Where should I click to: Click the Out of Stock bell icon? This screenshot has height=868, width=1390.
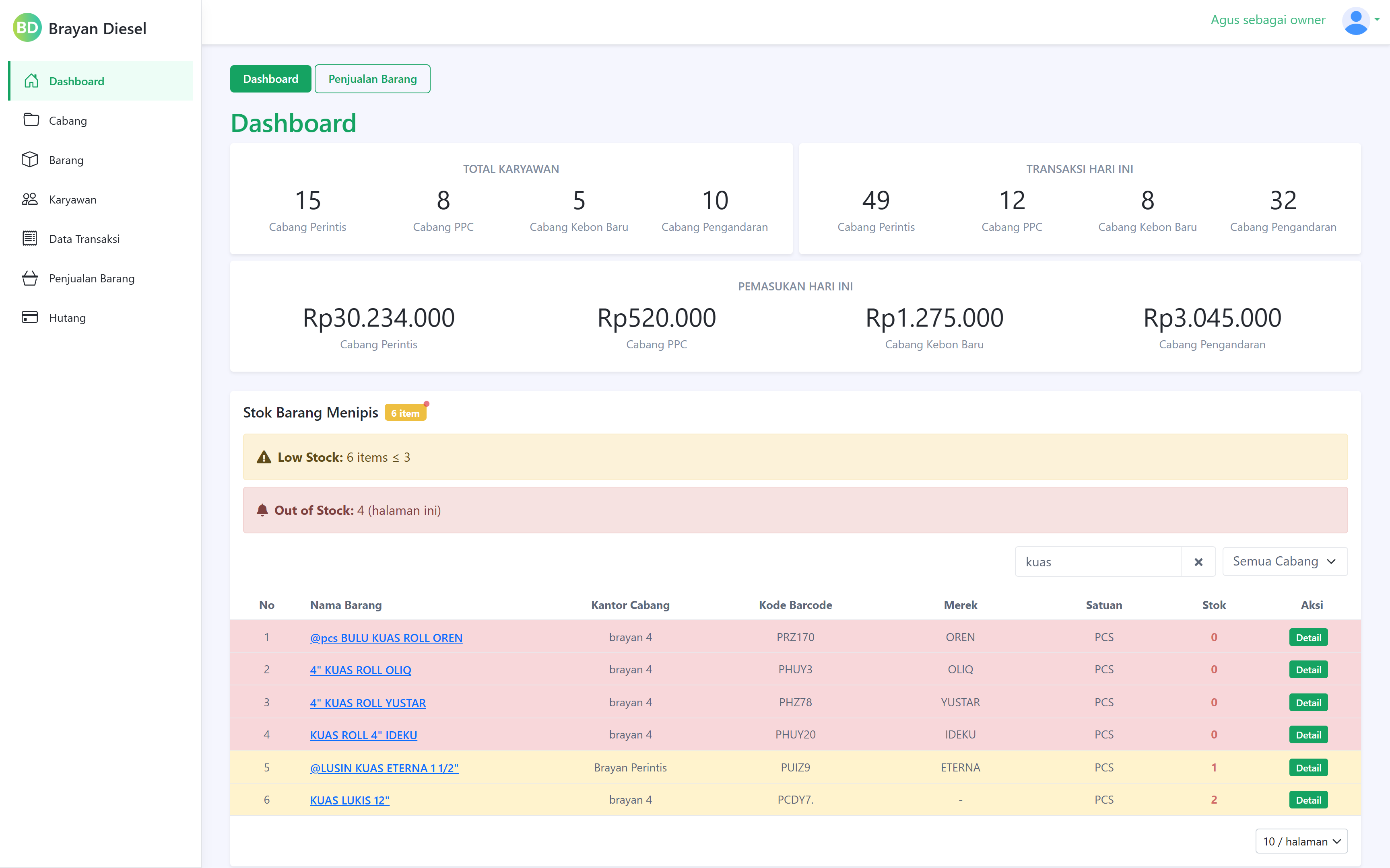click(262, 510)
